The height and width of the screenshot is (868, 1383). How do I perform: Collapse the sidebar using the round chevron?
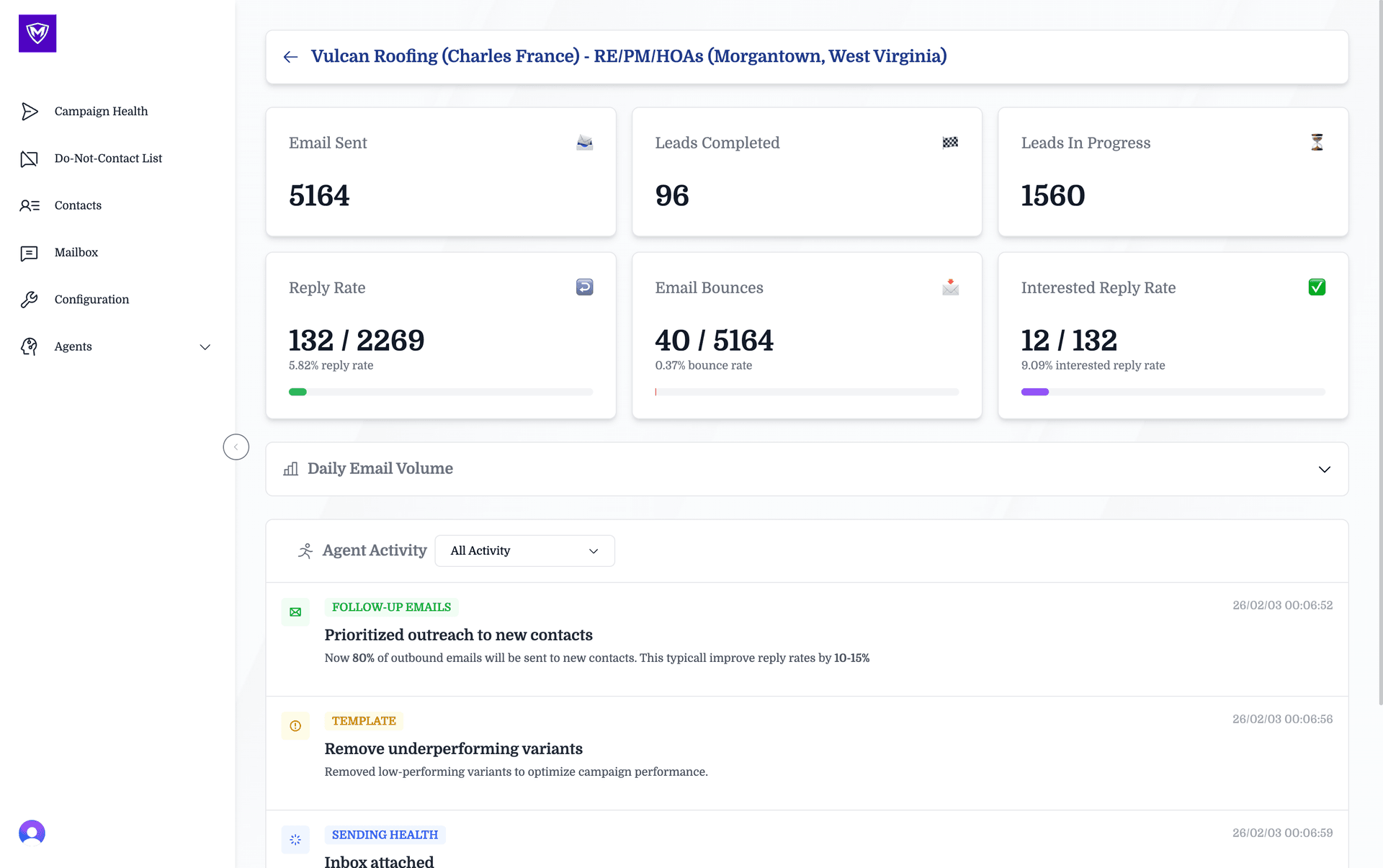[x=236, y=447]
